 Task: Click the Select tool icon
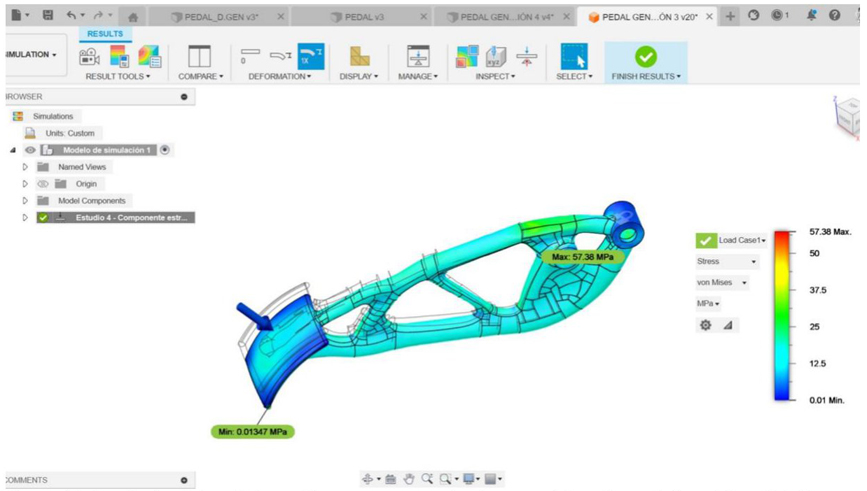(574, 57)
